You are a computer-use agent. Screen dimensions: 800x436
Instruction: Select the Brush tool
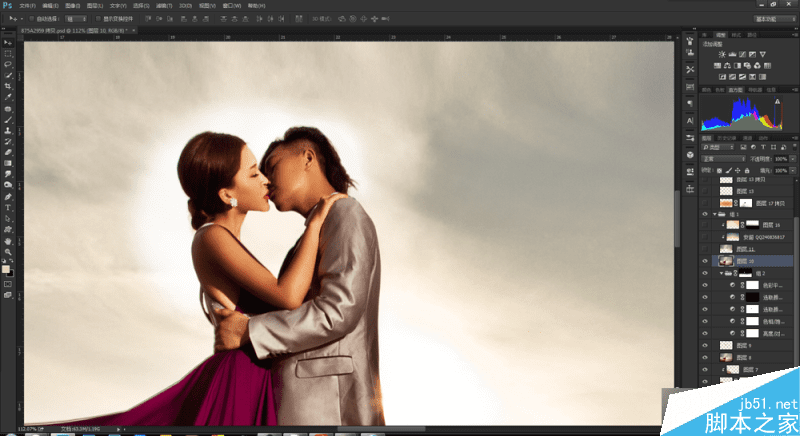click(8, 119)
